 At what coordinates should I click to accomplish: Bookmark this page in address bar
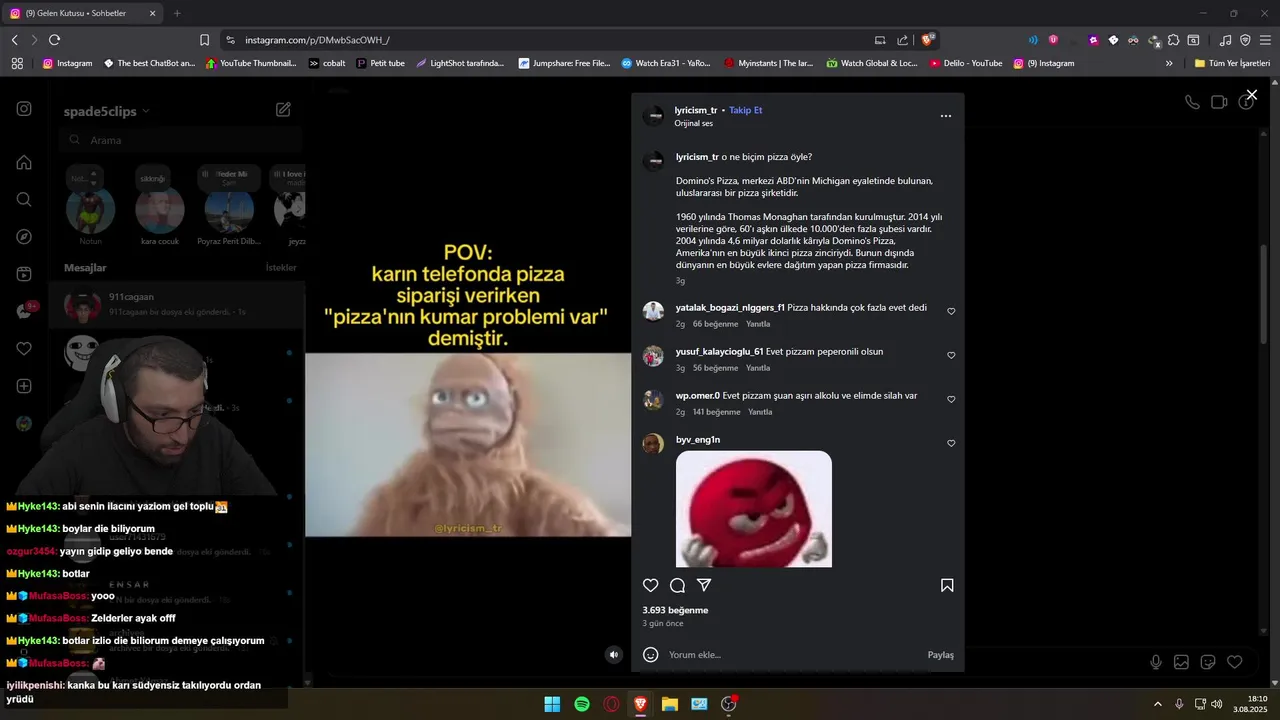pyautogui.click(x=204, y=40)
